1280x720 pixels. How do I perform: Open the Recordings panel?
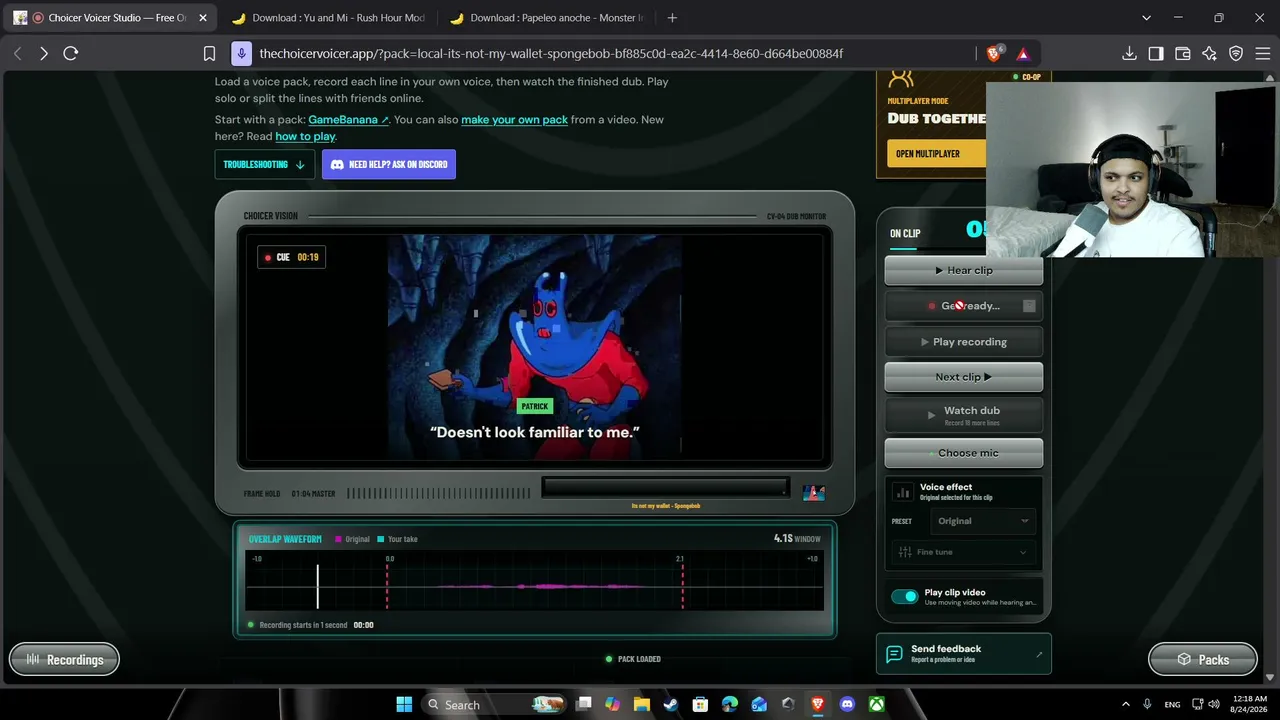point(64,659)
